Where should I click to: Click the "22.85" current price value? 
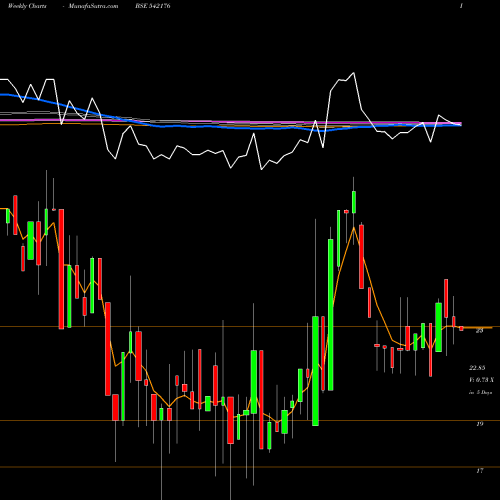pyautogui.click(x=477, y=368)
